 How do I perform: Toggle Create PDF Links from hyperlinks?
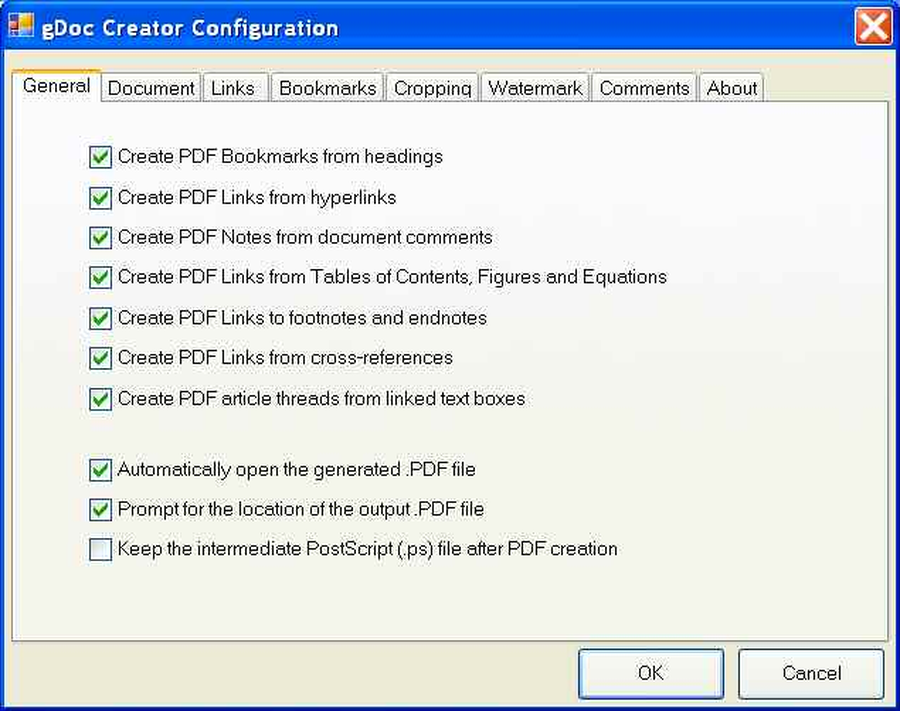pyautogui.click(x=100, y=198)
